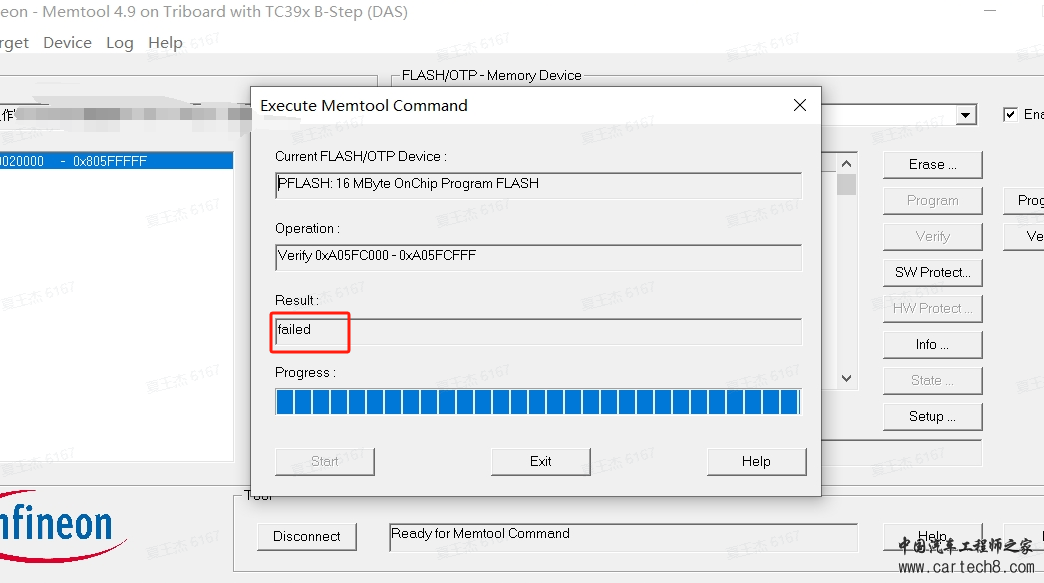The width and height of the screenshot is (1044, 583).
Task: Click the State... button
Action: pos(932,380)
